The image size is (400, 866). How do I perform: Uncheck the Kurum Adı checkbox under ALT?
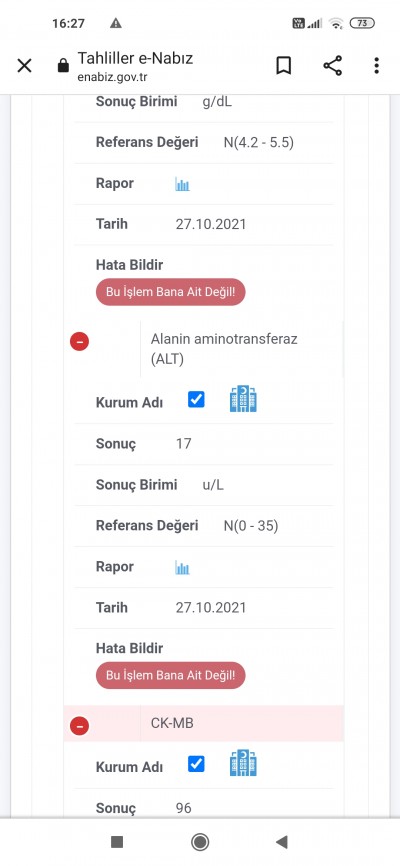(x=196, y=399)
